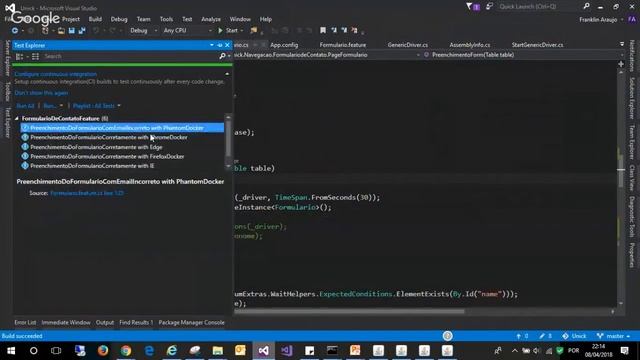Click the notifications flag icon in title bar
Image resolution: width=640 pixels, height=360 pixels.
473,7
